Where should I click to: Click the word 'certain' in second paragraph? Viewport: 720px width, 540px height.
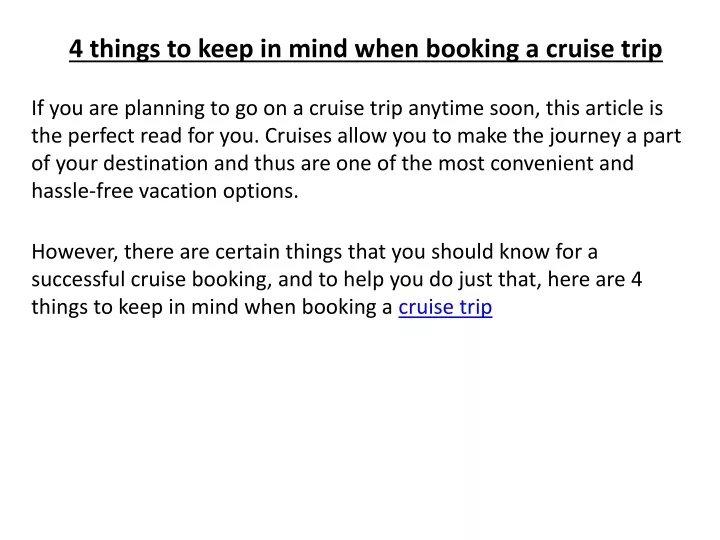247,252
